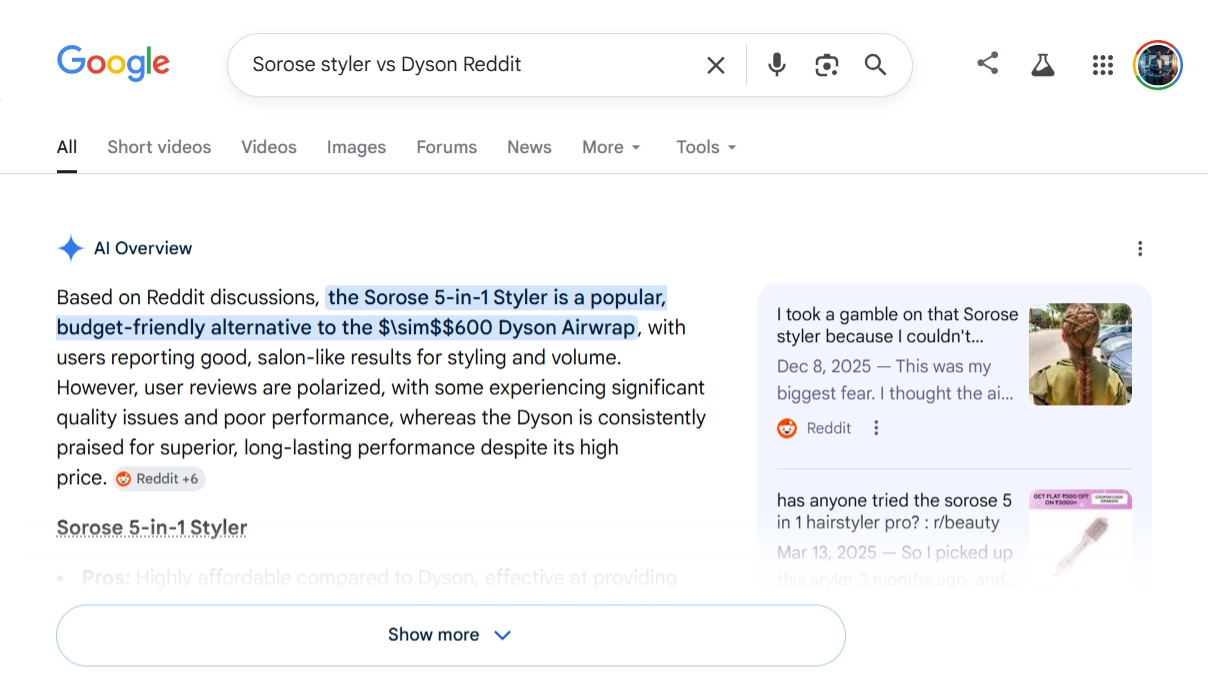This screenshot has height=690, width=1208.
Task: Open the Tools dropdown
Action: tap(704, 147)
